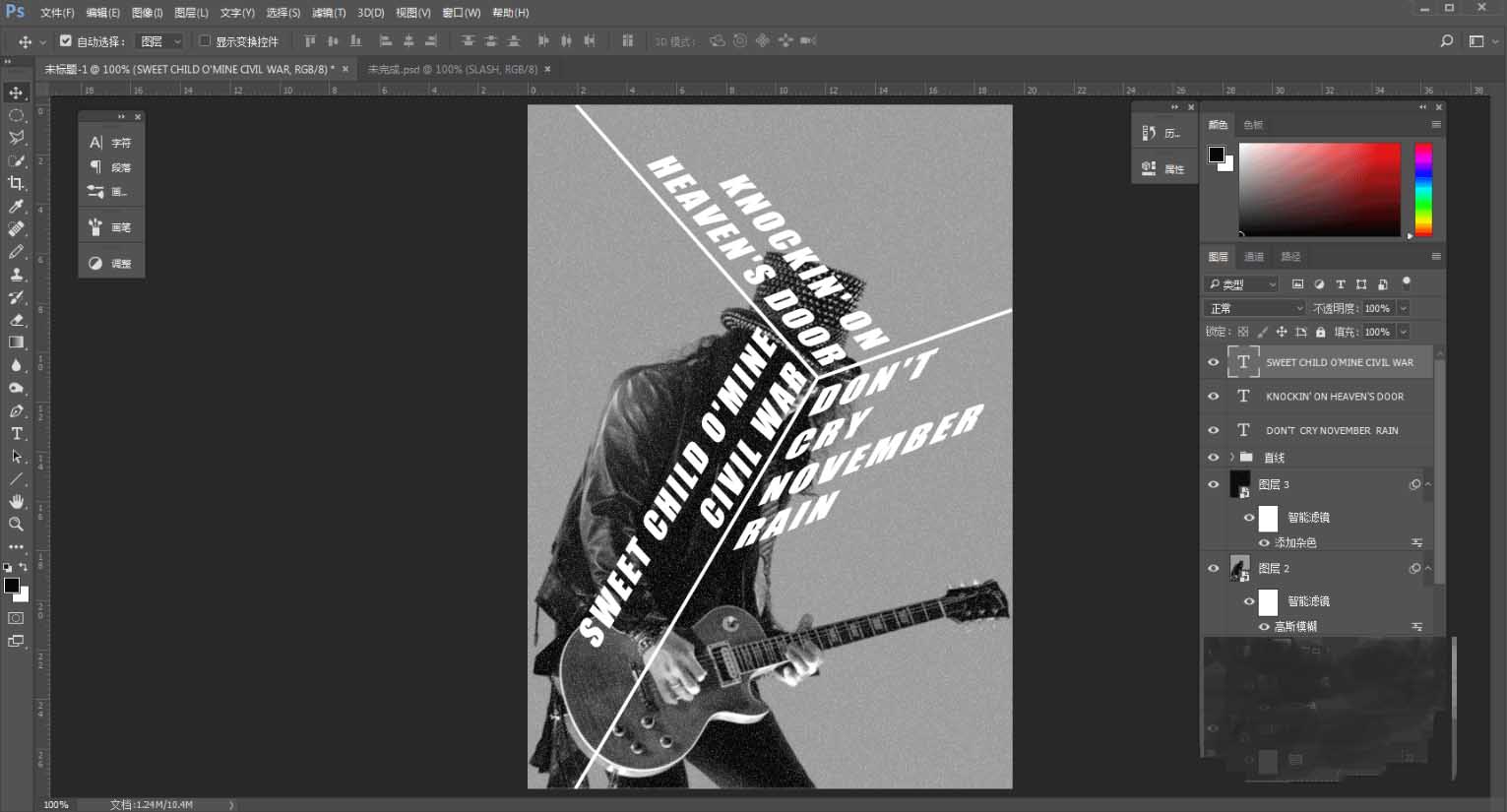Open the Layers panel options menu
Viewport: 1507px width, 812px height.
click(x=1436, y=256)
